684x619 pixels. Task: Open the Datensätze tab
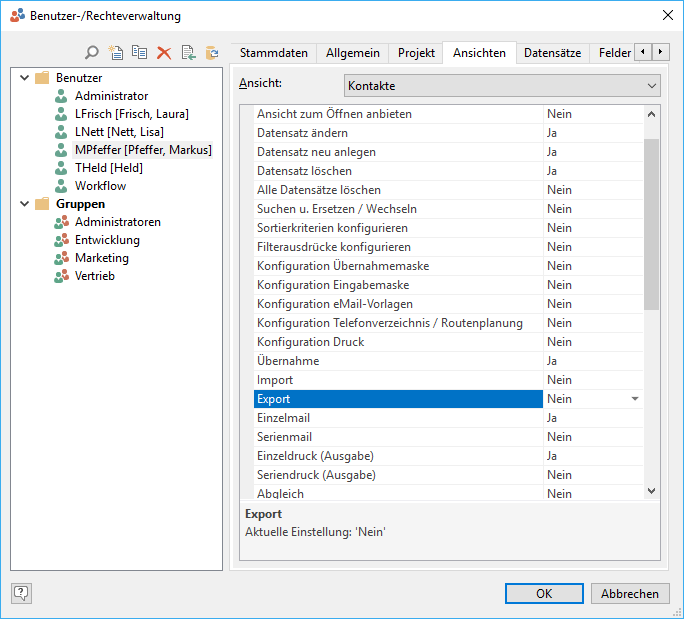pyautogui.click(x=552, y=53)
